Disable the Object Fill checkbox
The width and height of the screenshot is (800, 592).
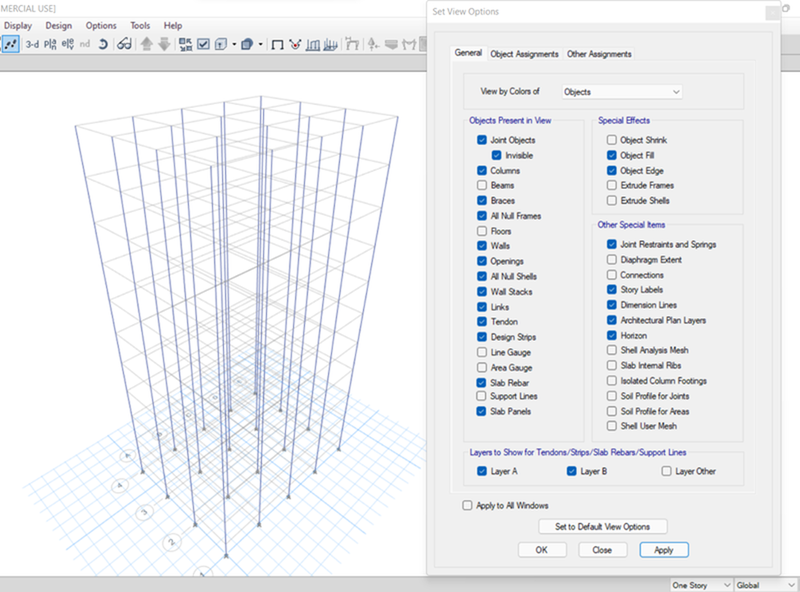612,155
